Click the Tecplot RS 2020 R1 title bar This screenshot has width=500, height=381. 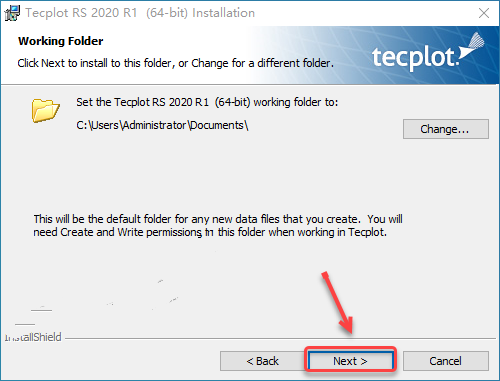140,13
